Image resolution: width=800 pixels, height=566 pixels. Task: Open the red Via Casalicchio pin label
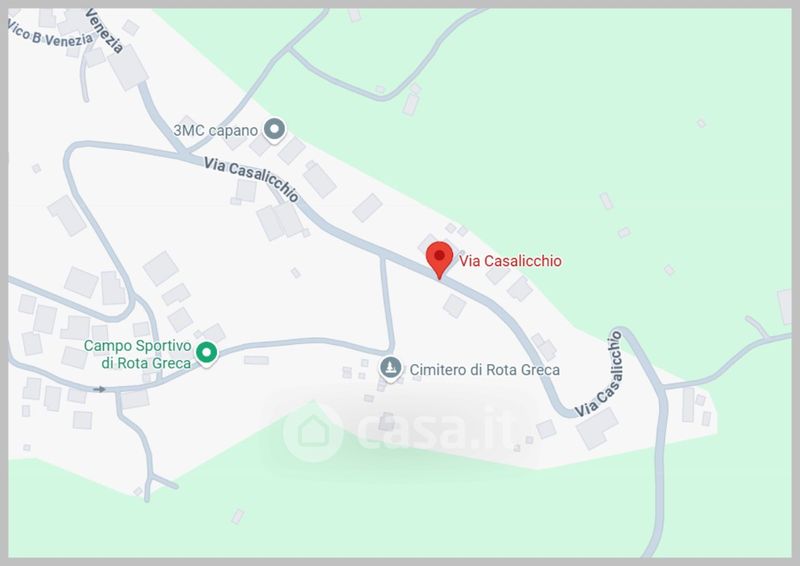coord(510,261)
